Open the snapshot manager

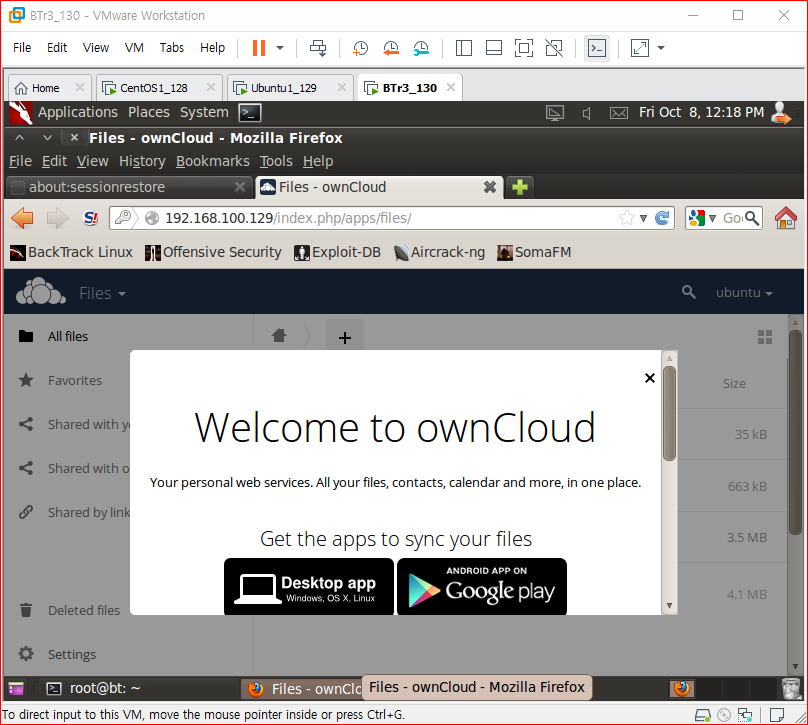[x=421, y=48]
